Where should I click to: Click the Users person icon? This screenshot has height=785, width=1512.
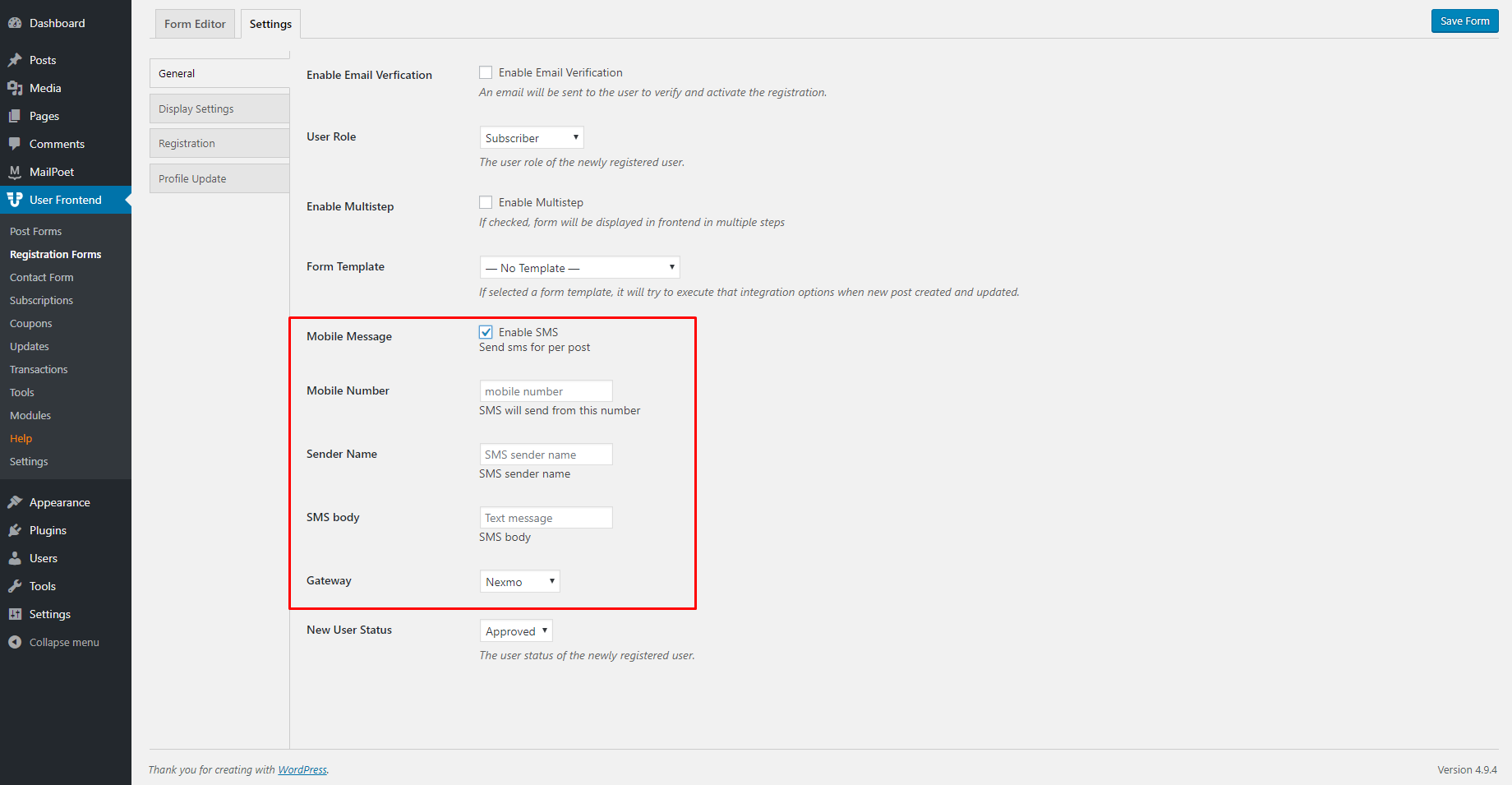tap(15, 558)
